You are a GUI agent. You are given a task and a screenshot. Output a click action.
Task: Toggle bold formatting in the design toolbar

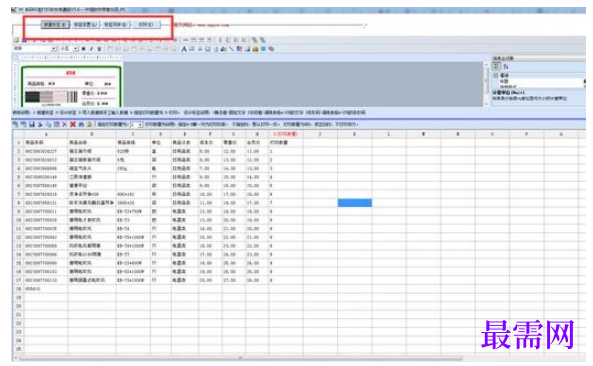pos(83,49)
